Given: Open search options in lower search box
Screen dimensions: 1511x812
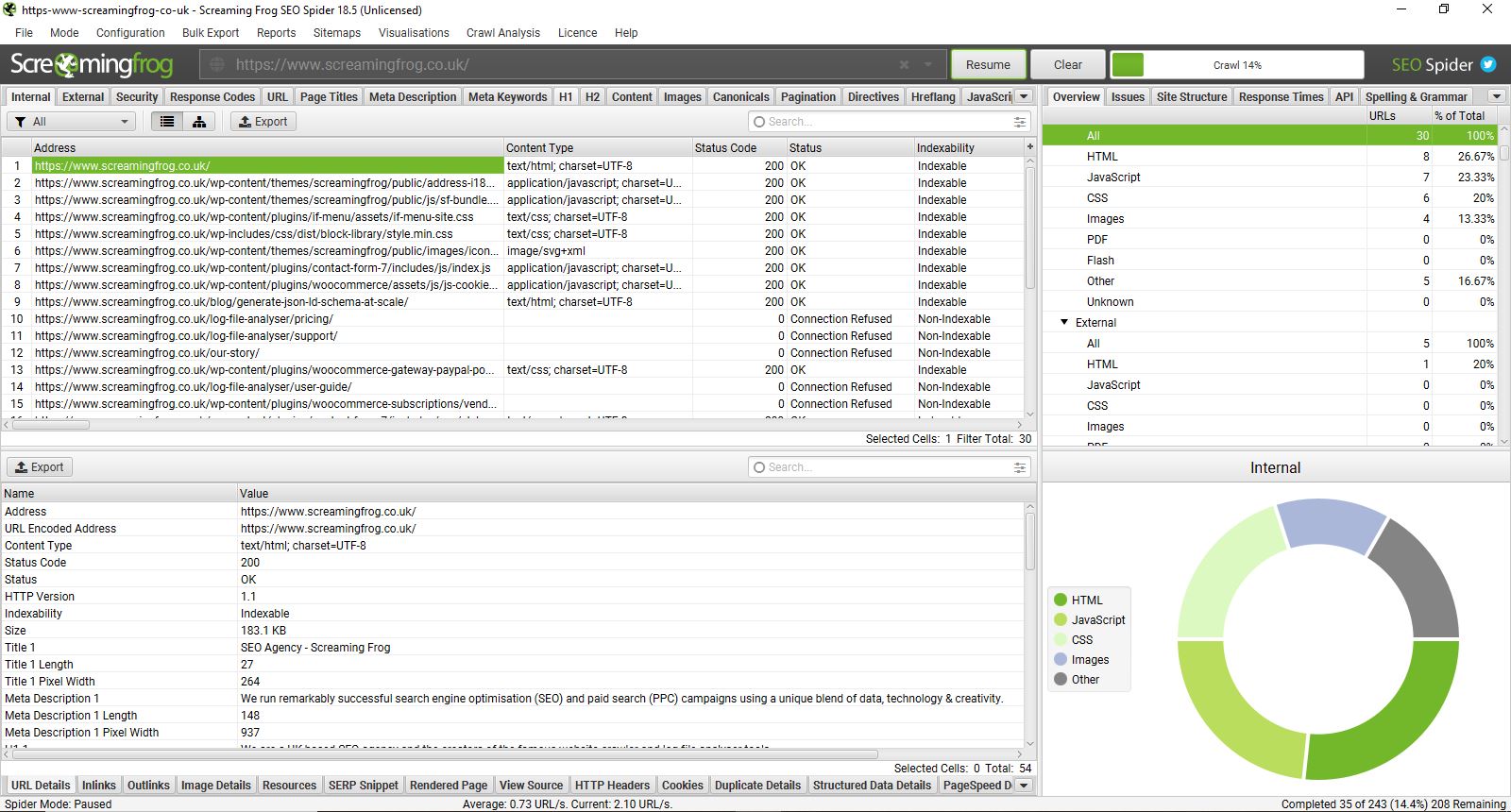Looking at the screenshot, I should [x=1020, y=467].
